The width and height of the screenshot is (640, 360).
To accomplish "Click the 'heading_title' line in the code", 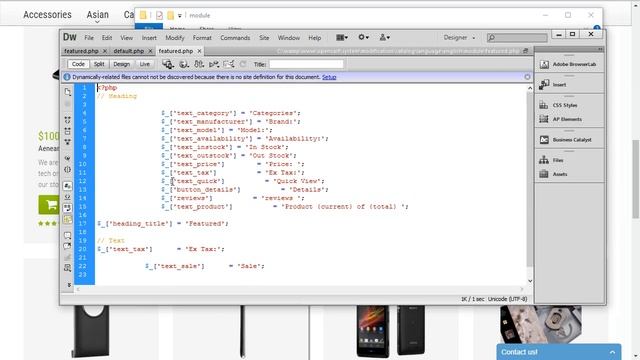I will pos(162,224).
